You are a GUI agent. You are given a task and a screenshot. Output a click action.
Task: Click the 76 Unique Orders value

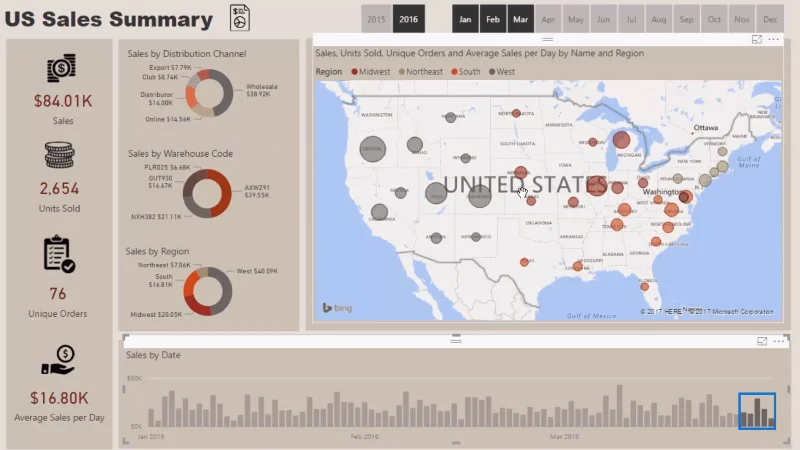coord(58,293)
